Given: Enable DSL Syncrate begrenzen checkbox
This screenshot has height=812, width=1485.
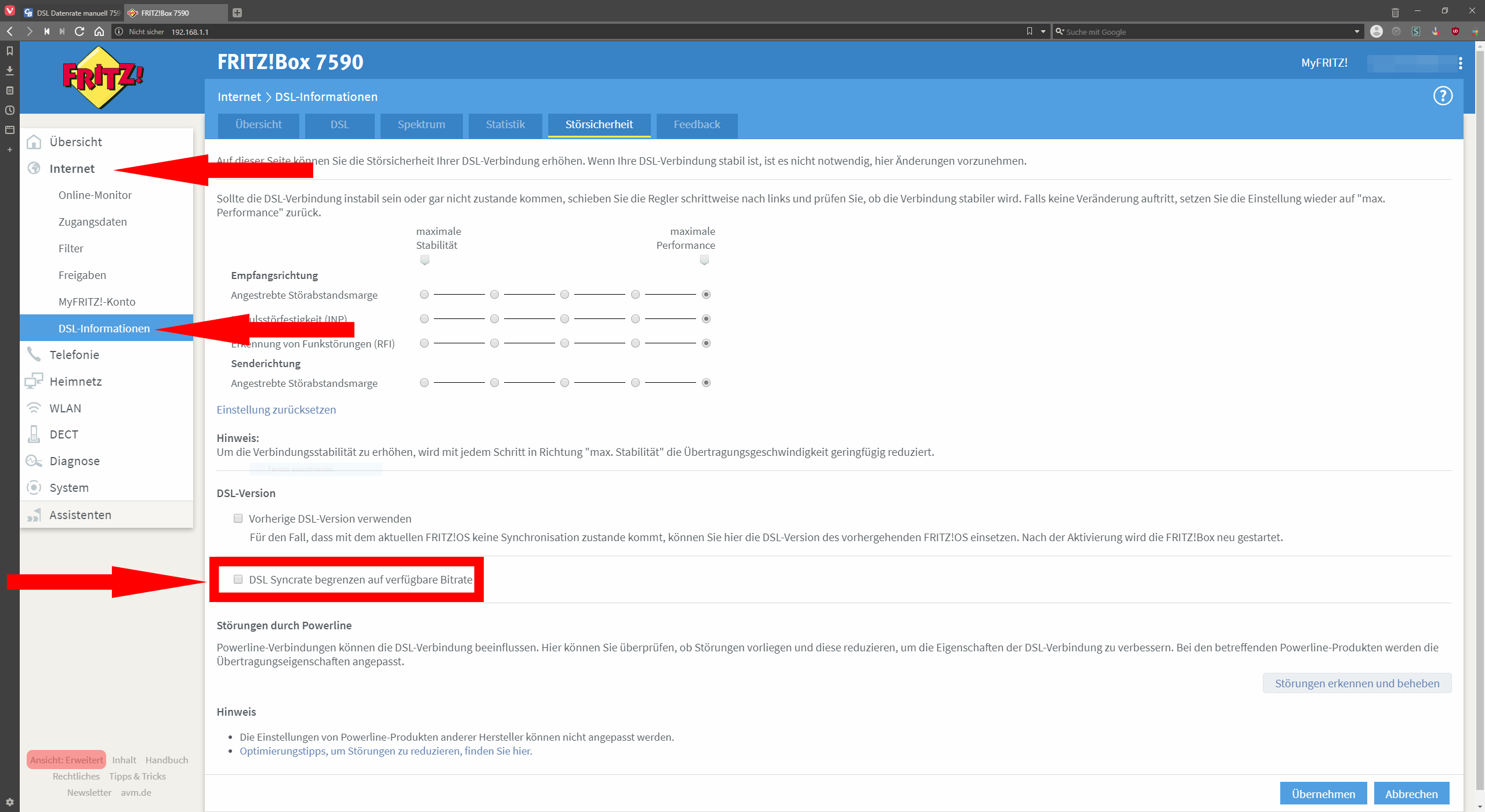Looking at the screenshot, I should pos(238,579).
